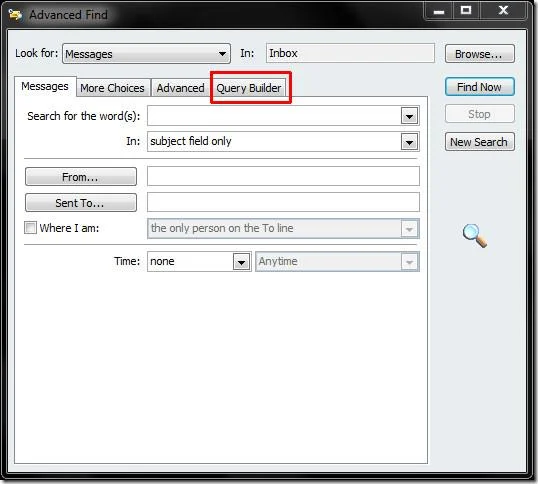Image resolution: width=538 pixels, height=484 pixels.
Task: Click the Advanced Find window title icon
Action: 15,15
